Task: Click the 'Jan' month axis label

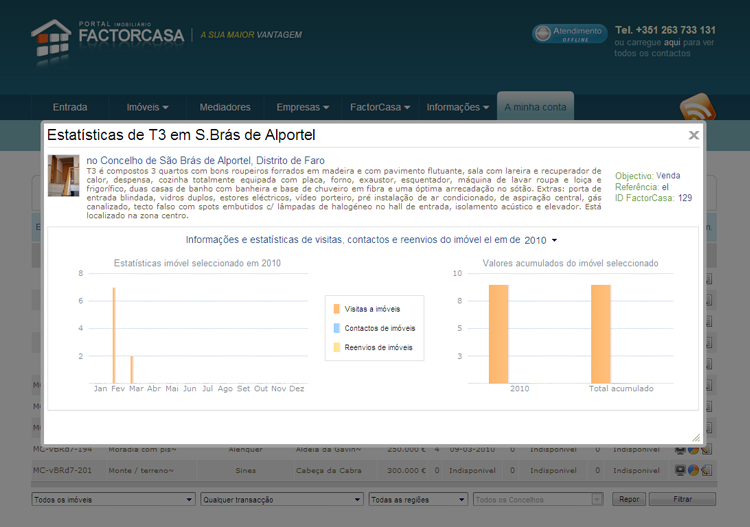Action: click(x=100, y=388)
